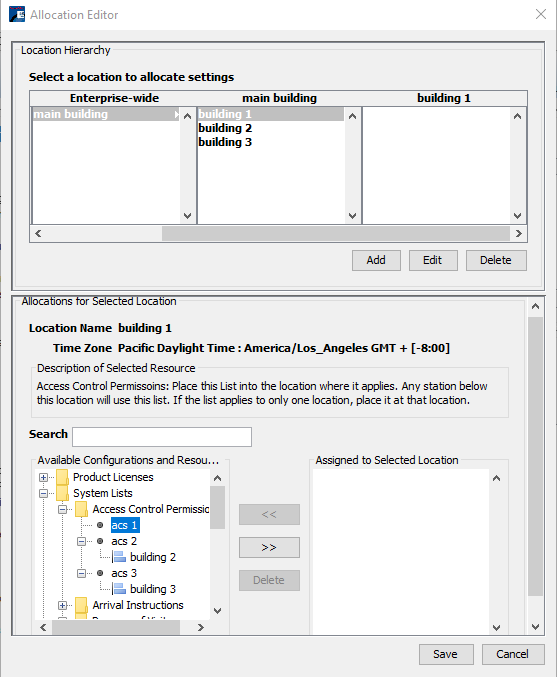
Task: Click the Arrival Instructions folder icon
Action: 81,605
